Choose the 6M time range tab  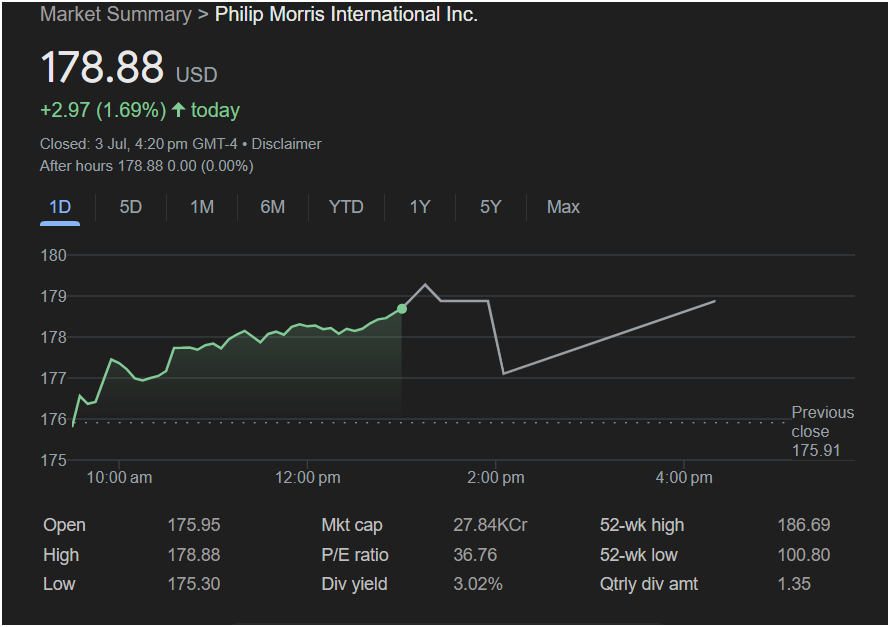pos(272,207)
